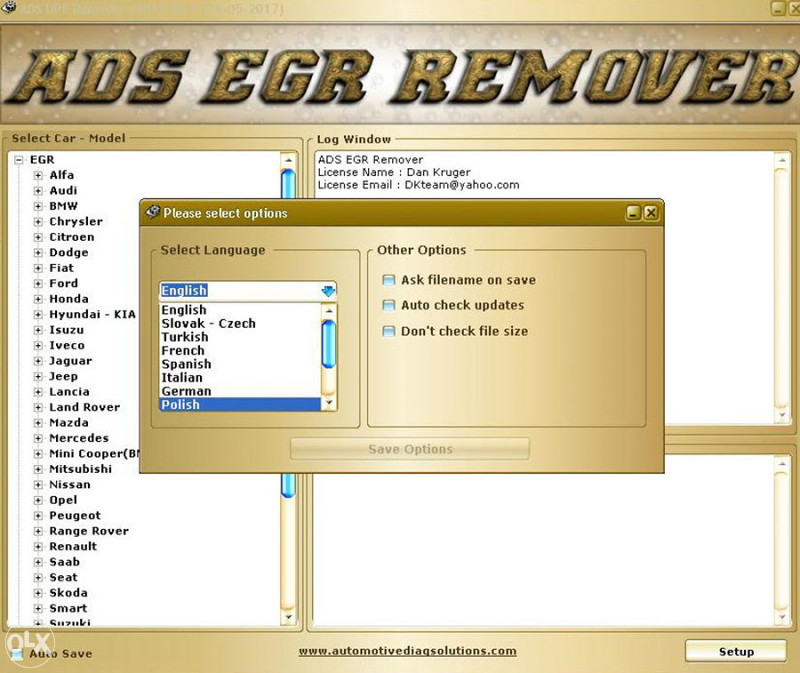Enable Don't check file size
The width and height of the screenshot is (800, 673).
[389, 332]
